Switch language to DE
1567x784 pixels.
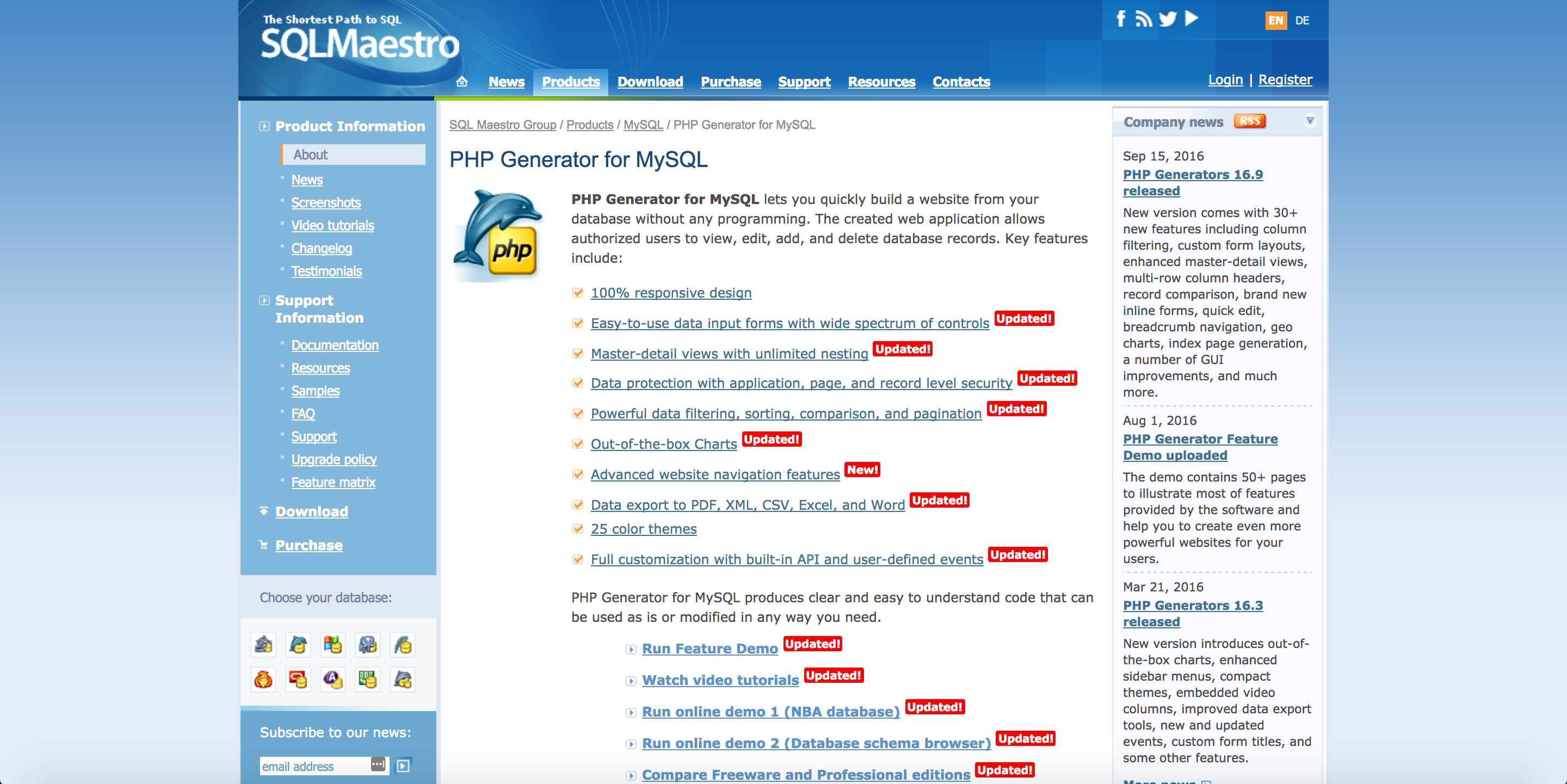pyautogui.click(x=1302, y=21)
